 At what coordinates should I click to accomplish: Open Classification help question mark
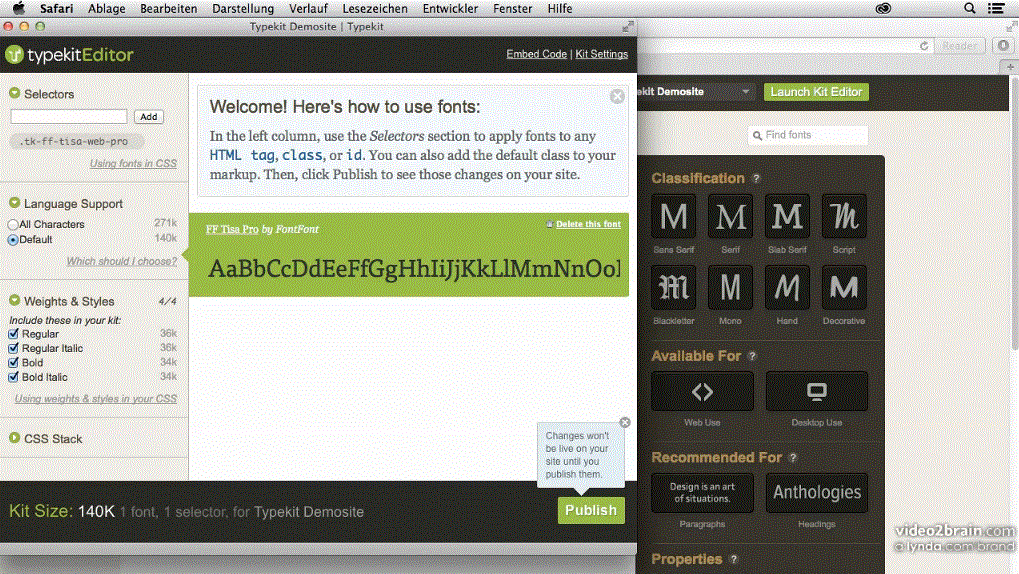tap(756, 178)
